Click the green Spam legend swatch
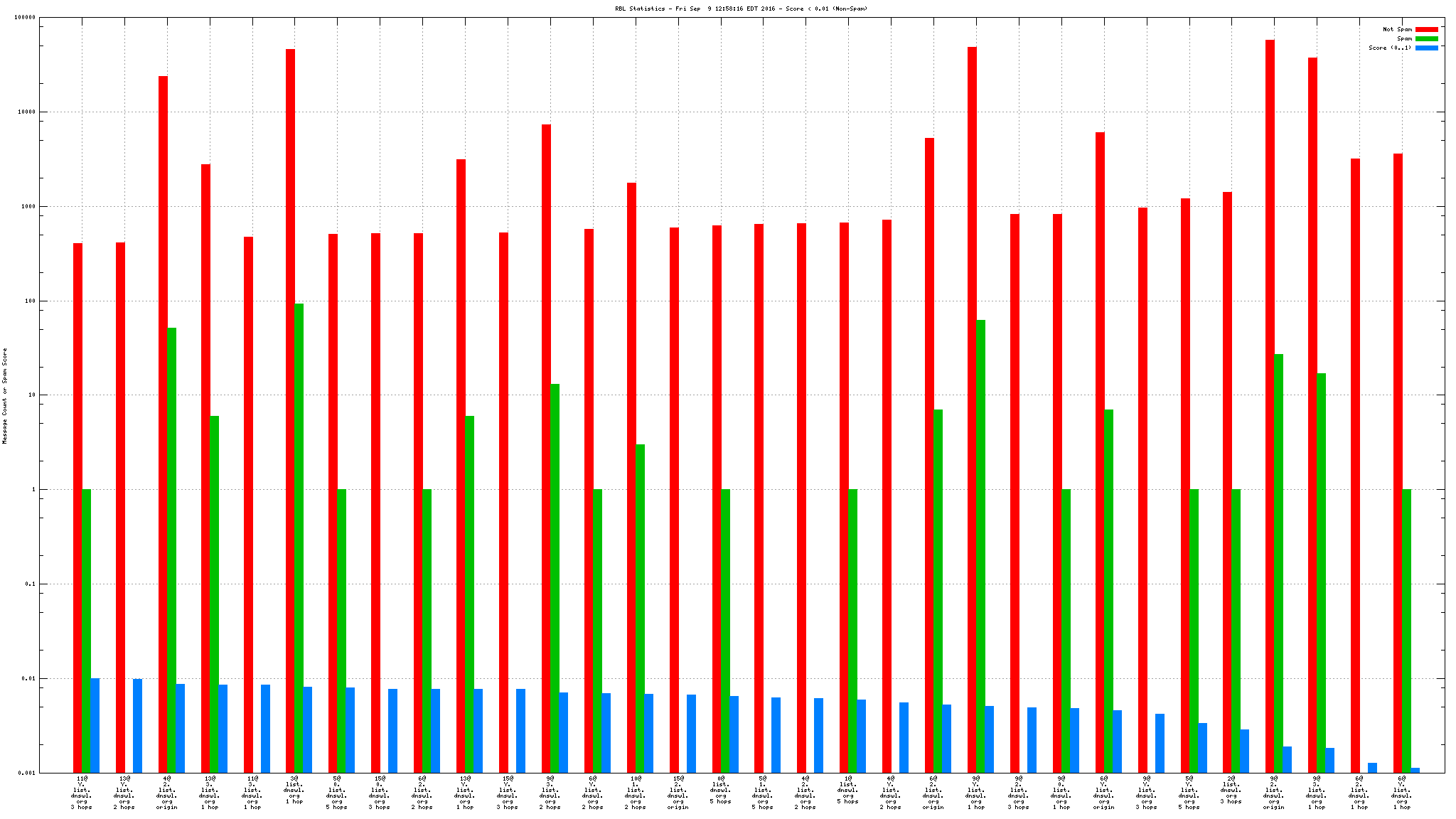Image resolution: width=1456 pixels, height=819 pixels. (1426, 39)
